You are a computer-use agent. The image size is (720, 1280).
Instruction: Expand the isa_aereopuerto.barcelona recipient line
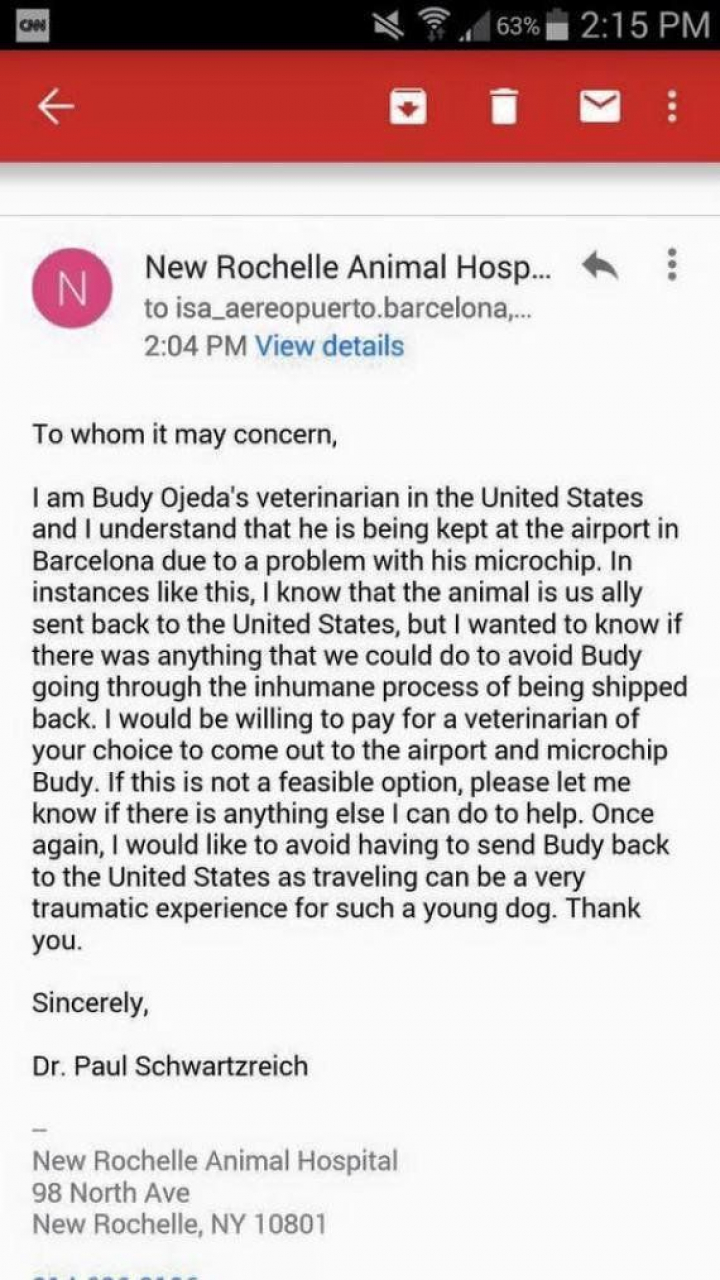[x=338, y=308]
